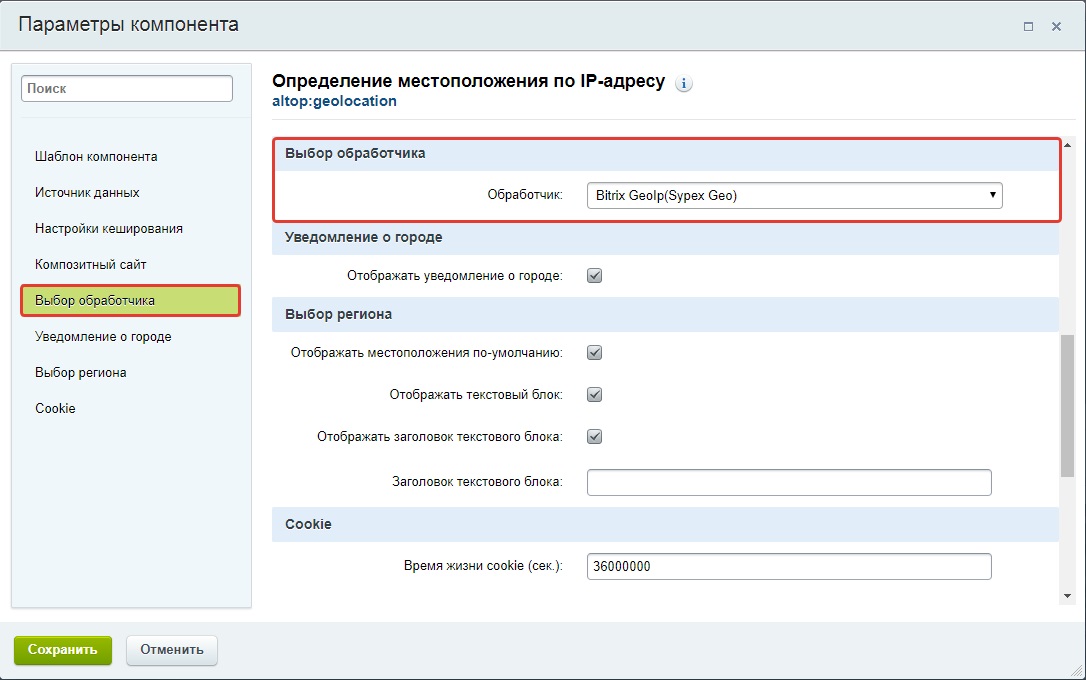Select Шаблон компонента in sidebar

(x=96, y=157)
